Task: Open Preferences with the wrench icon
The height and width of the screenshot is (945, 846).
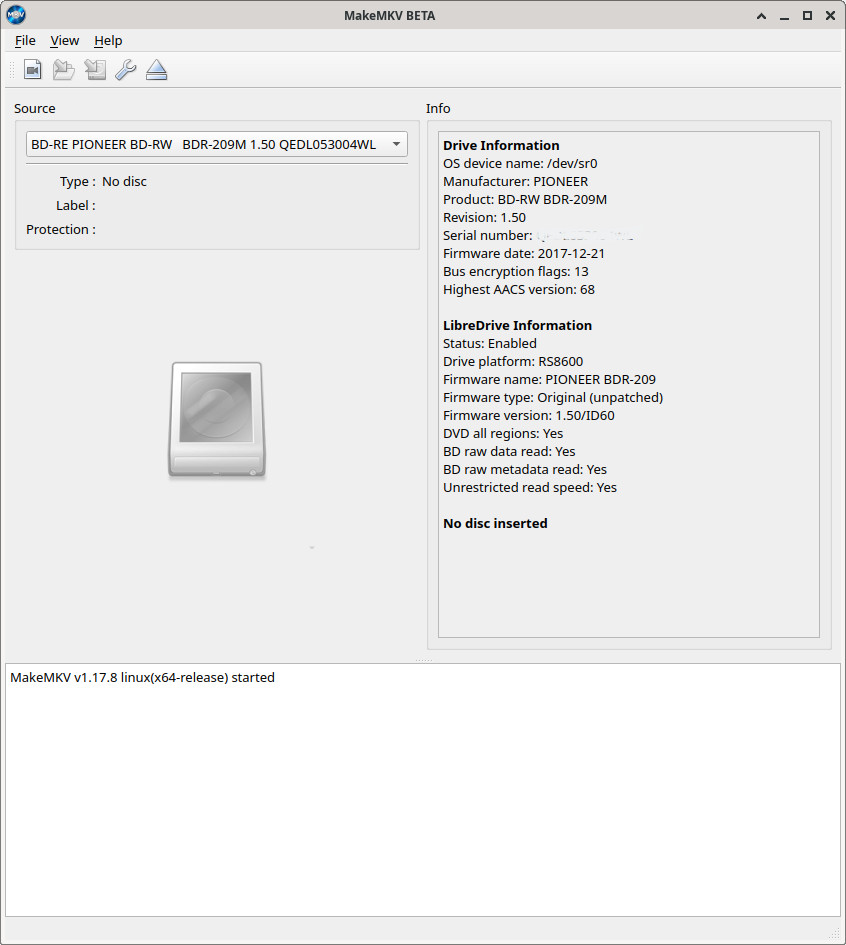Action: 126,70
